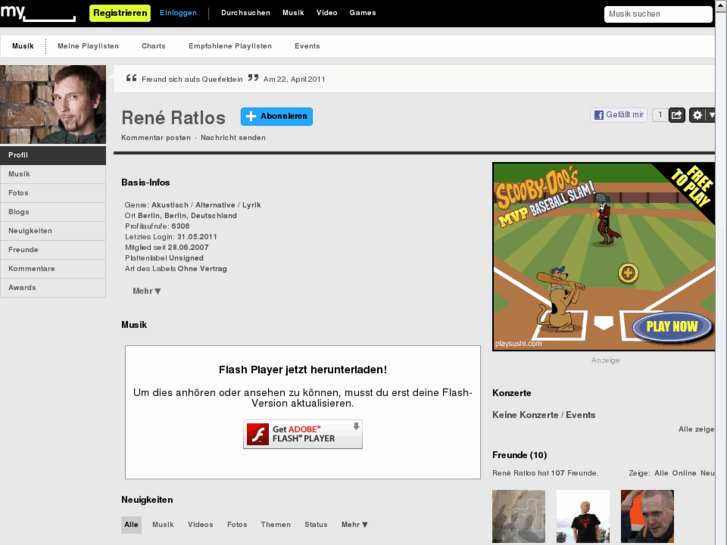Select Awards in sidebar

click(x=53, y=288)
